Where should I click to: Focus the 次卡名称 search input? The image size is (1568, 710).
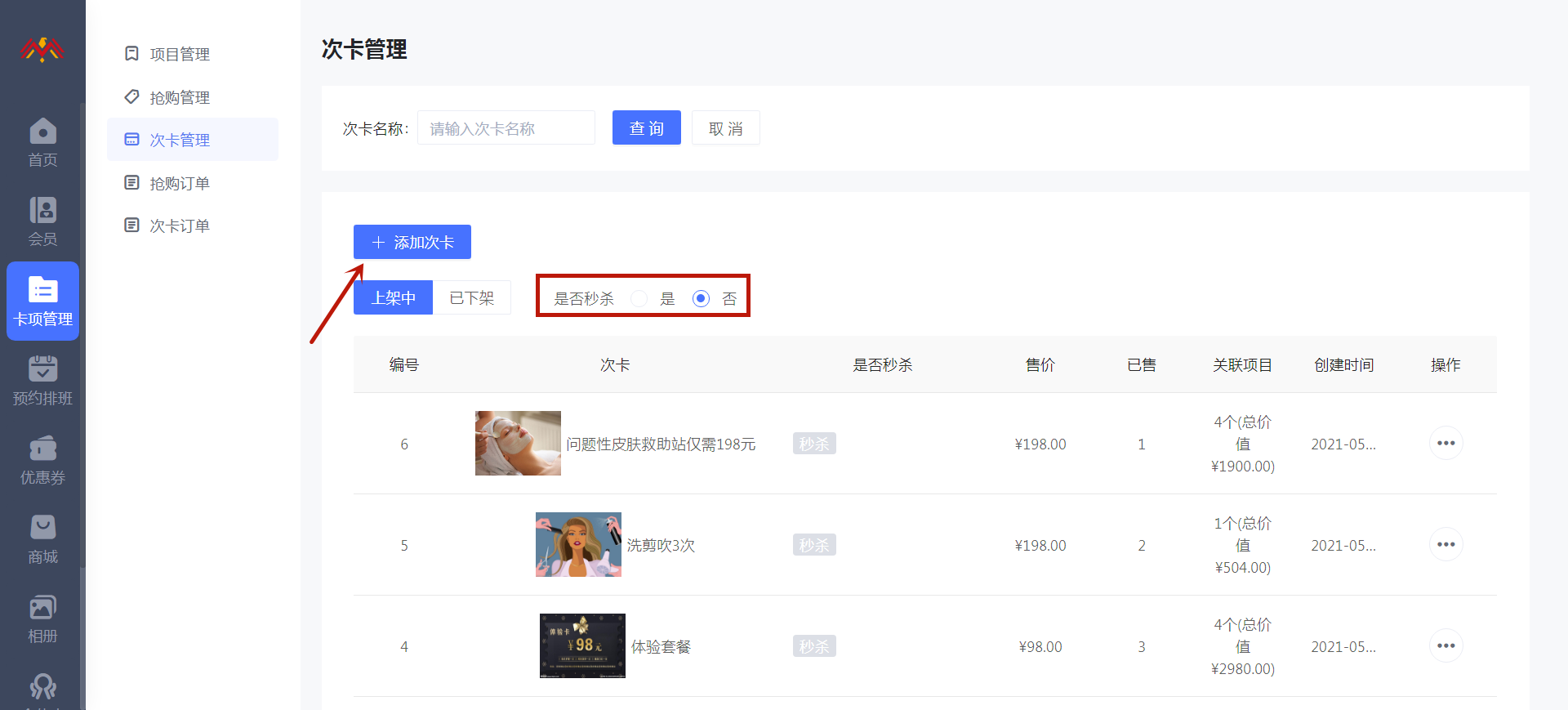point(506,128)
